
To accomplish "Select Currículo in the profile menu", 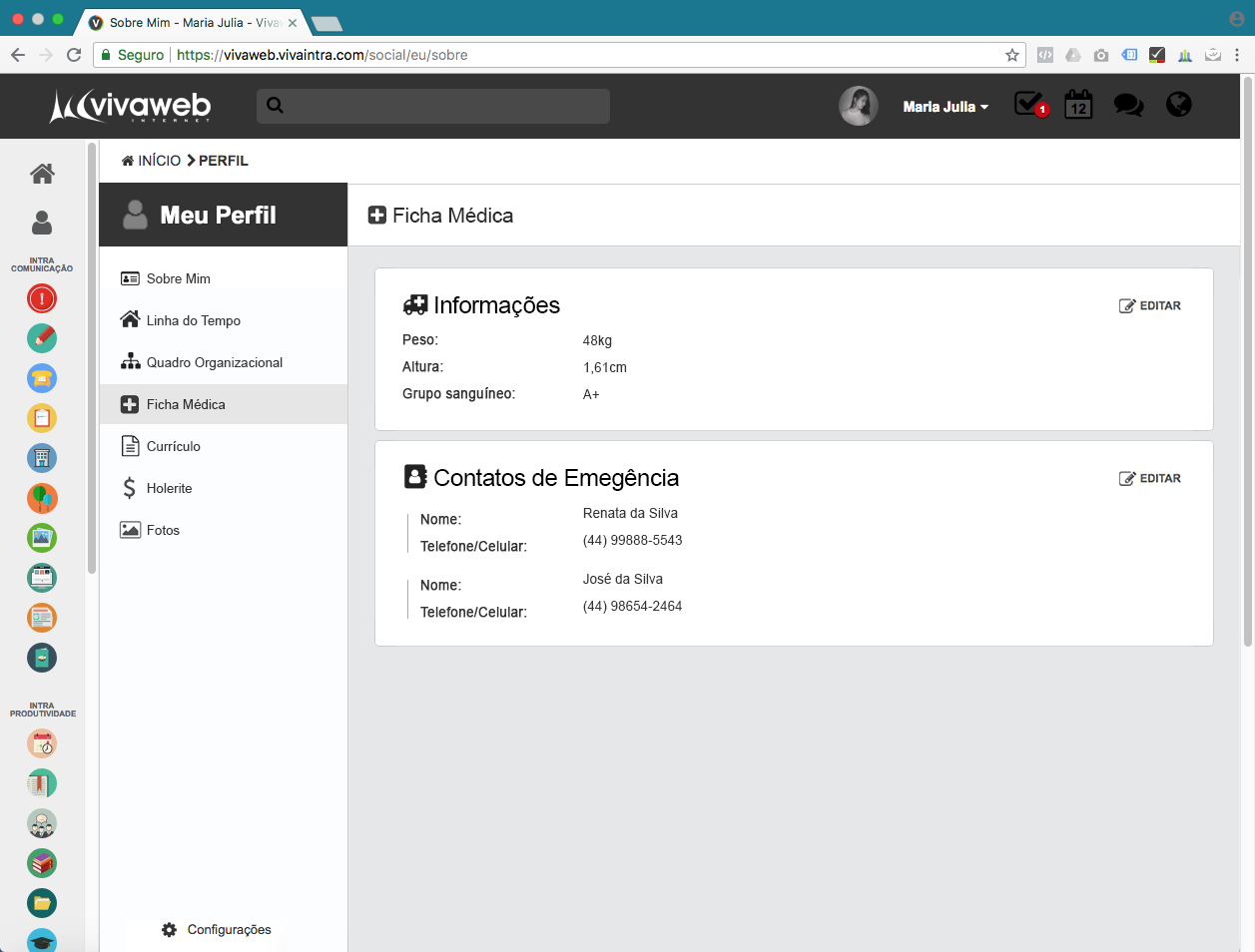I will (x=173, y=446).
